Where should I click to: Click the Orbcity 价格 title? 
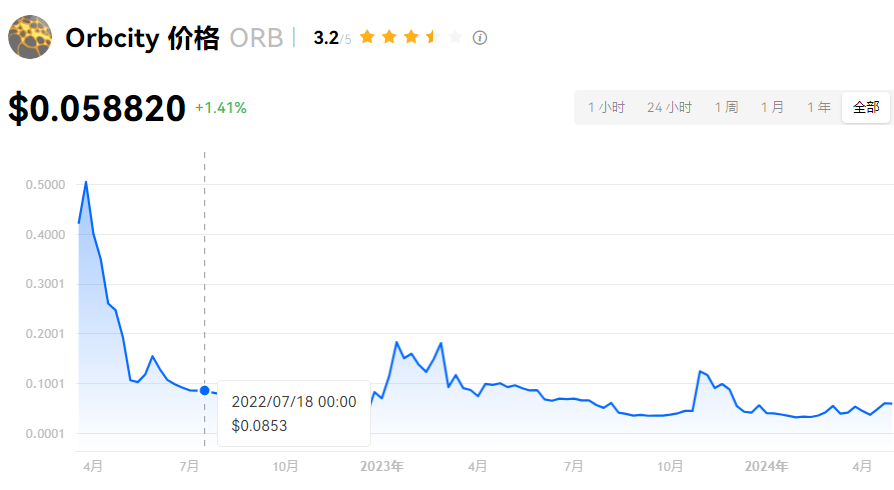pyautogui.click(x=142, y=38)
